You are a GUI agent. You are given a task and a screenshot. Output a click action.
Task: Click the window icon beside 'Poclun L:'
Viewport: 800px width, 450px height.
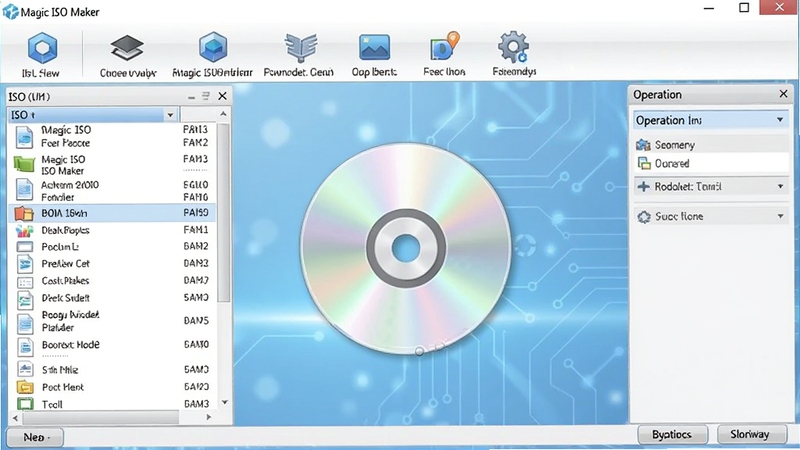[x=24, y=247]
